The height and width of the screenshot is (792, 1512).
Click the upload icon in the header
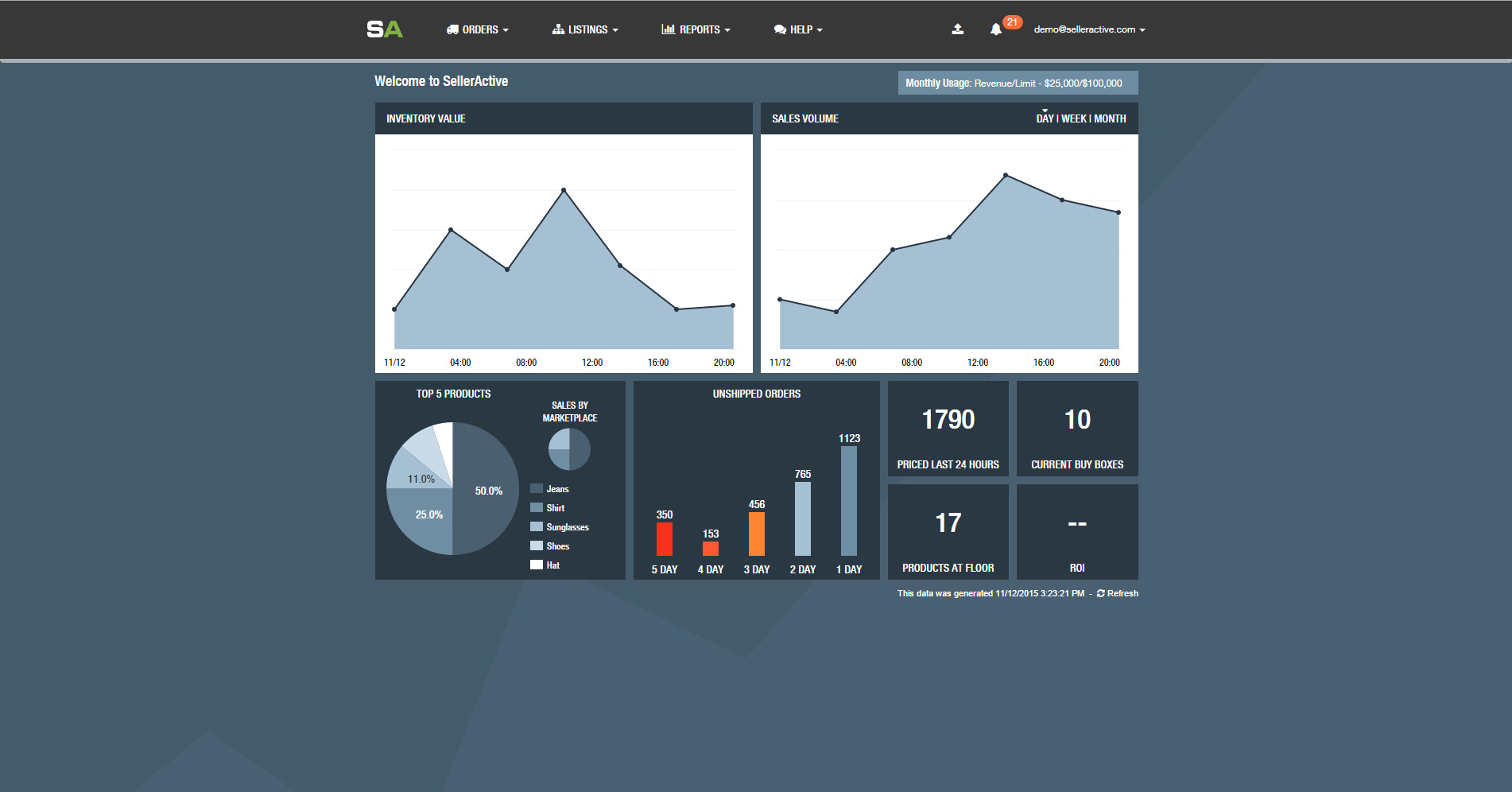(x=958, y=29)
